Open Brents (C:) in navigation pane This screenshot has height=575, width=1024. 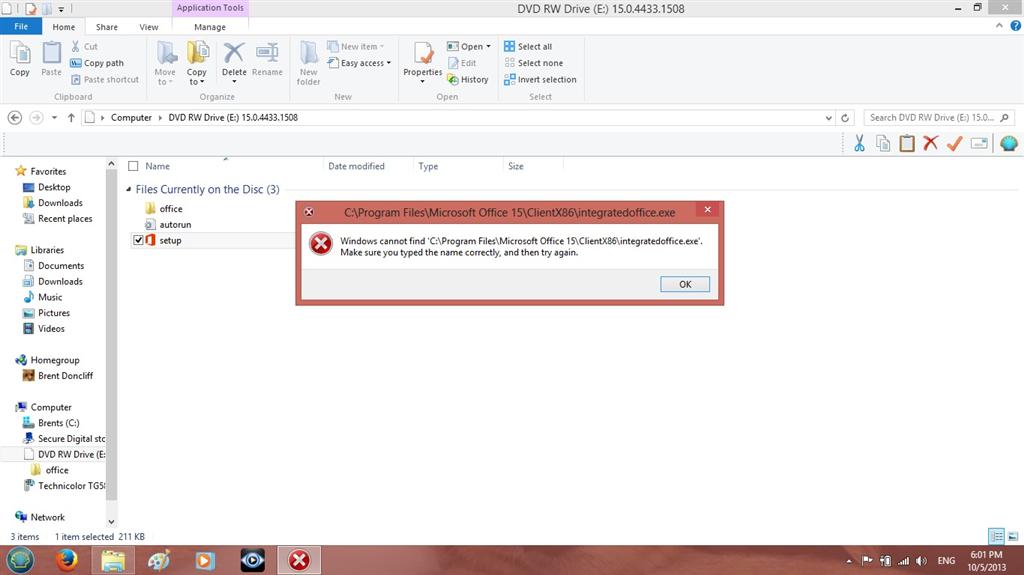[x=58, y=423]
